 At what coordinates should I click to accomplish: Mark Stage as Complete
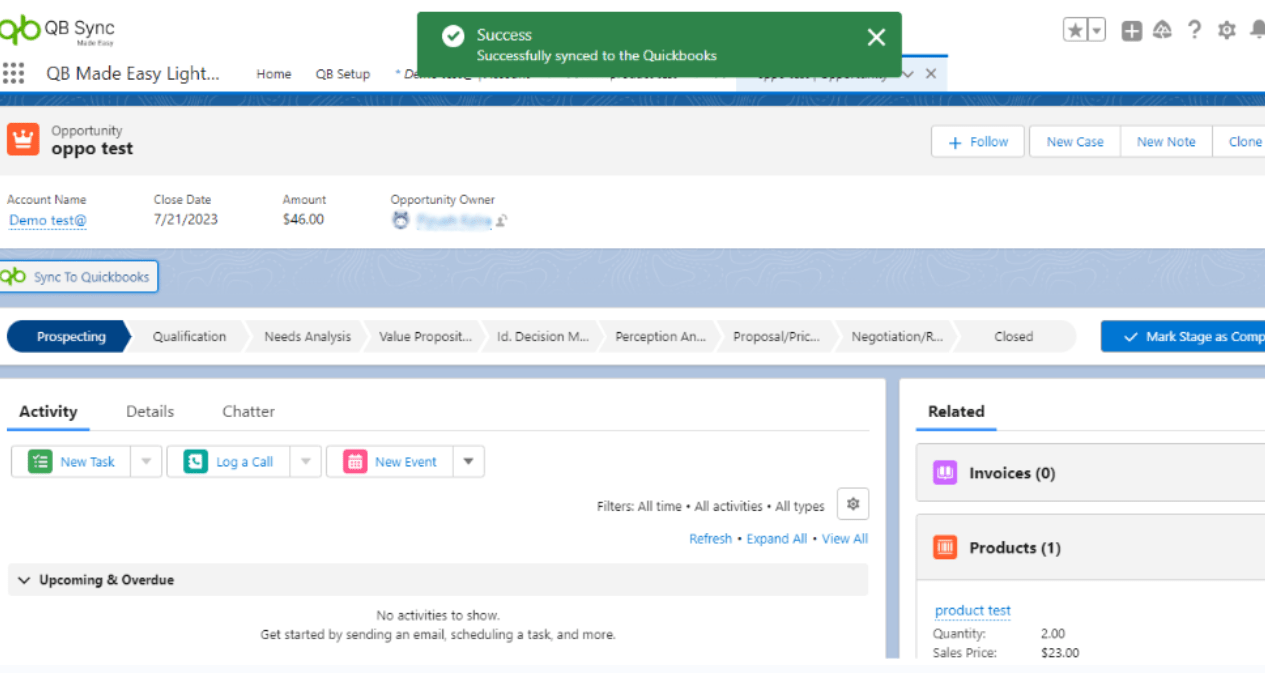1183,337
